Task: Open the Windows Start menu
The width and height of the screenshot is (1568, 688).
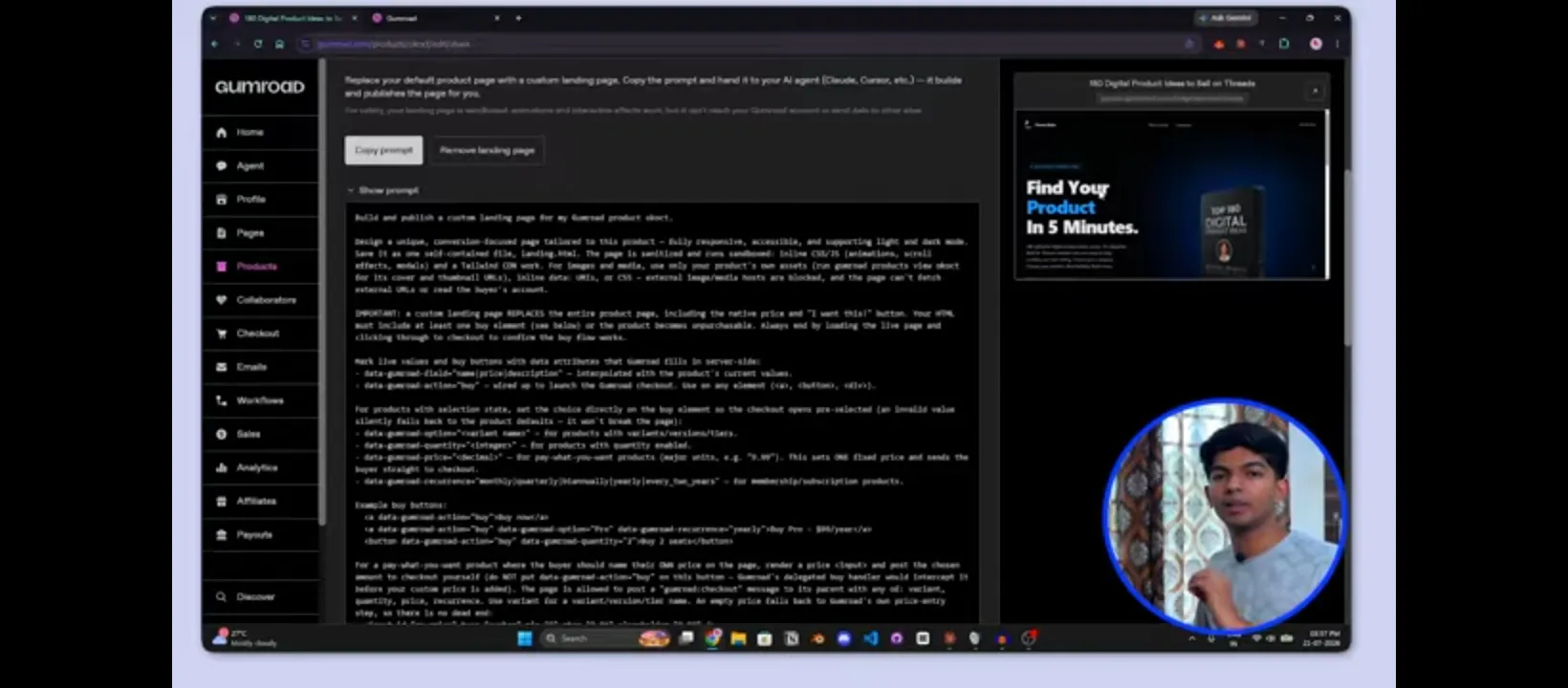Action: coord(525,638)
